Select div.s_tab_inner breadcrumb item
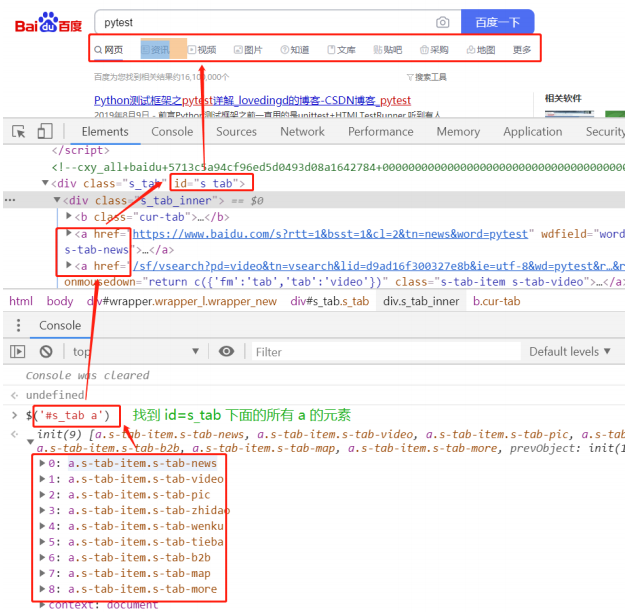632x612 pixels. (x=421, y=301)
